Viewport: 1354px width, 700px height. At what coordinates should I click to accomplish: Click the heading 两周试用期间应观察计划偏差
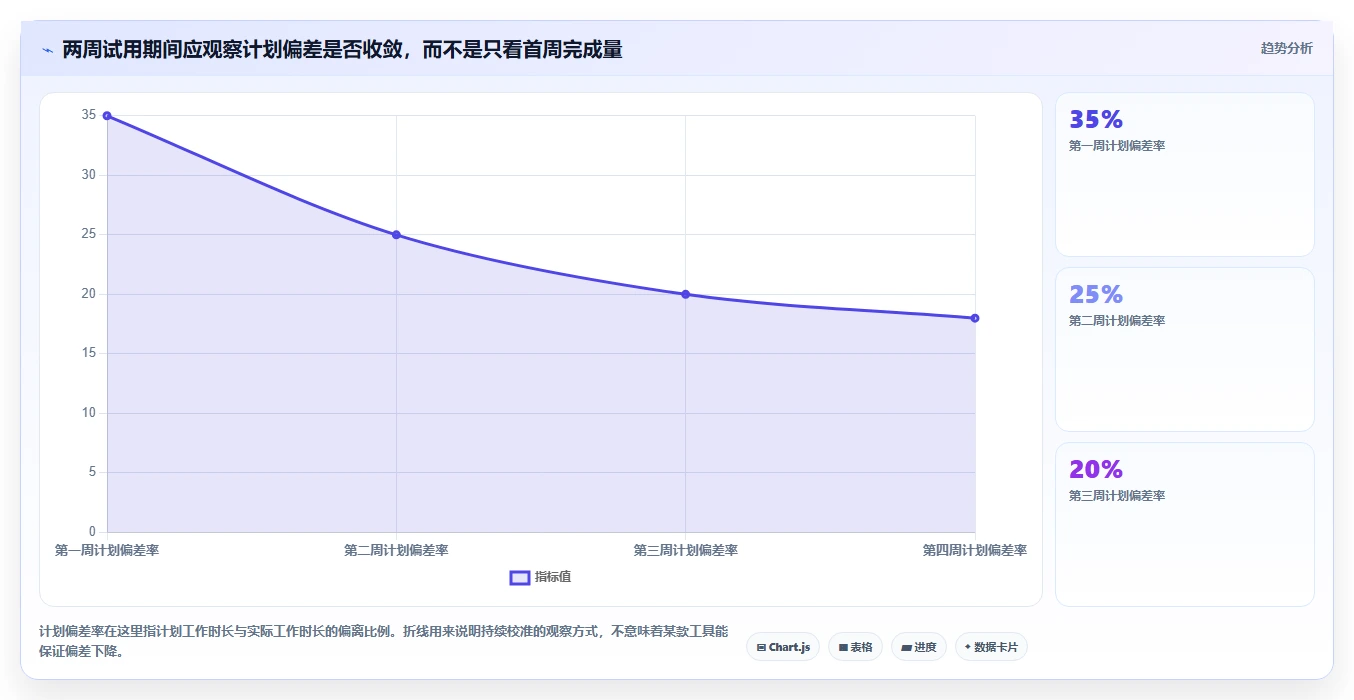pos(342,49)
